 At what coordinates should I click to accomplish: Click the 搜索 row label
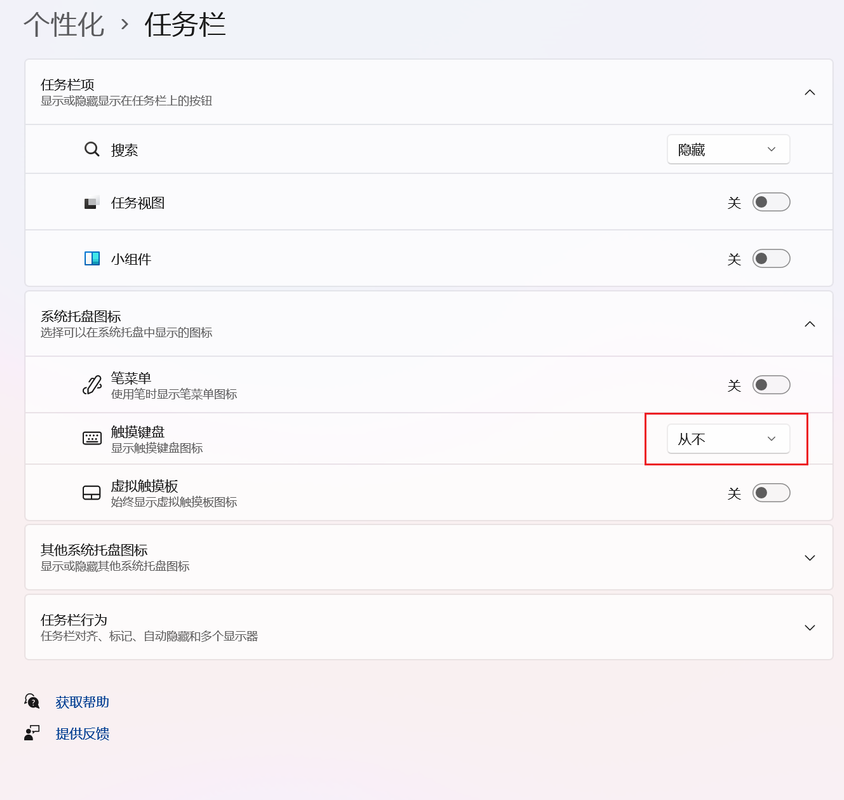pos(124,150)
